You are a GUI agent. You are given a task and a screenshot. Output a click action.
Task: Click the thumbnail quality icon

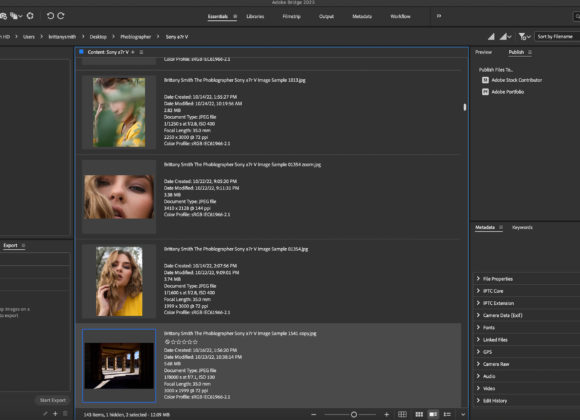tap(491, 36)
